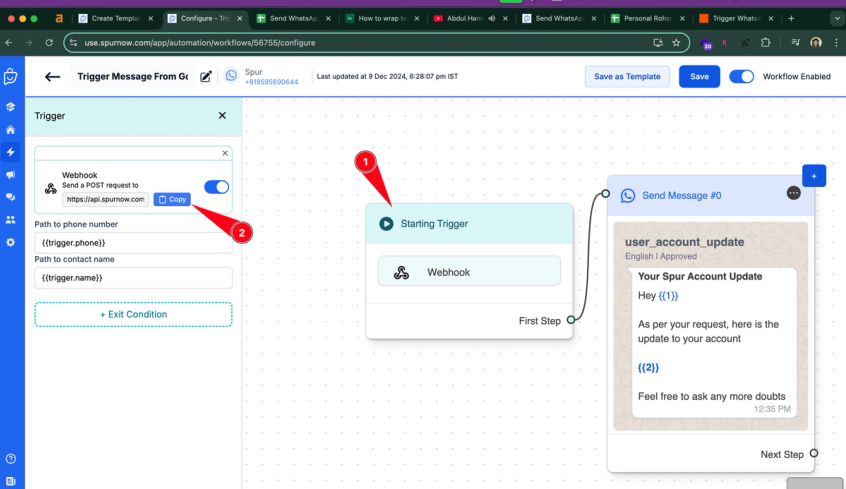Click the bottom sidebar panel icon
Screen dimensions: 846x489
click(x=10, y=481)
